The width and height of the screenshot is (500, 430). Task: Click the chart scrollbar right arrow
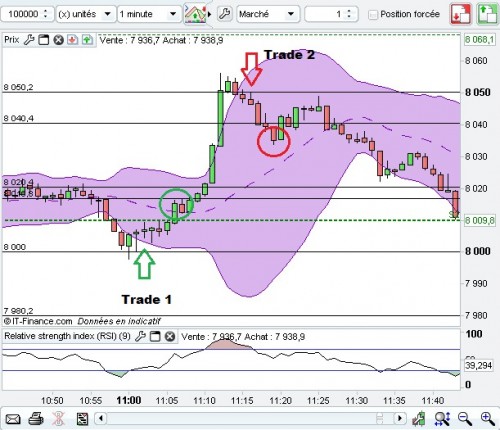click(x=399, y=418)
